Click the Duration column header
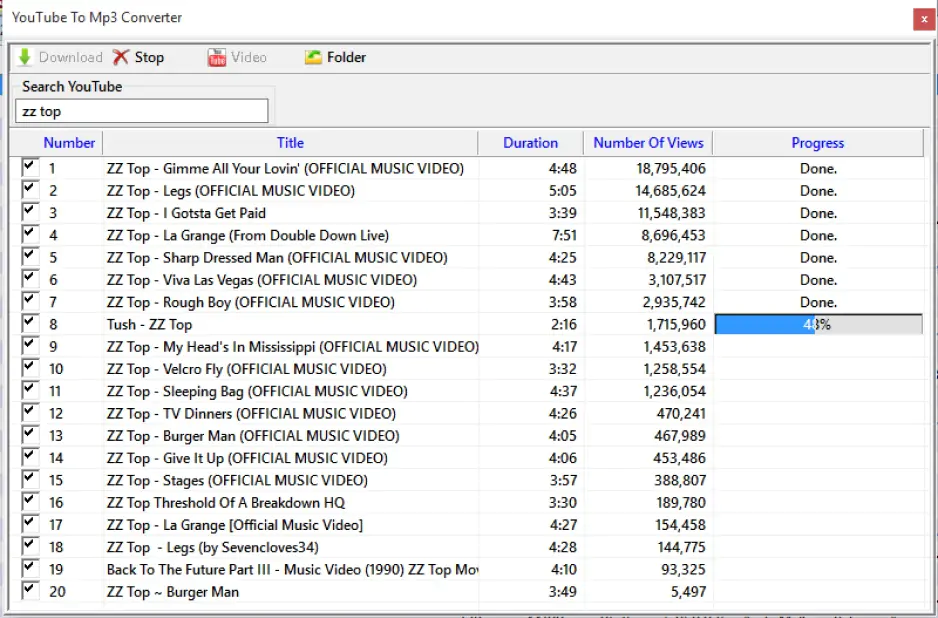938x618 pixels. [x=530, y=143]
